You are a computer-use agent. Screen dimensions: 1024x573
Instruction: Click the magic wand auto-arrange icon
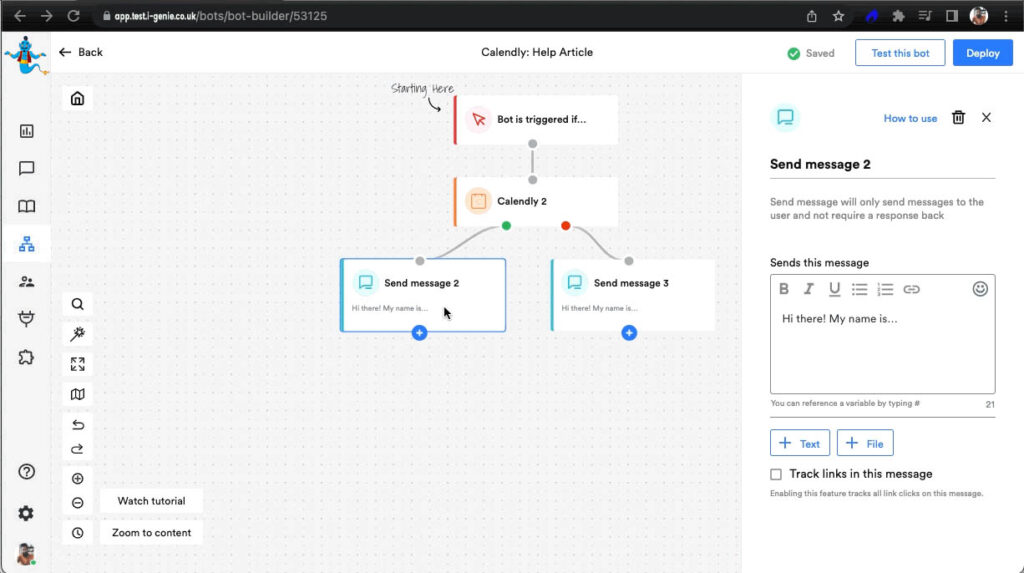77,334
